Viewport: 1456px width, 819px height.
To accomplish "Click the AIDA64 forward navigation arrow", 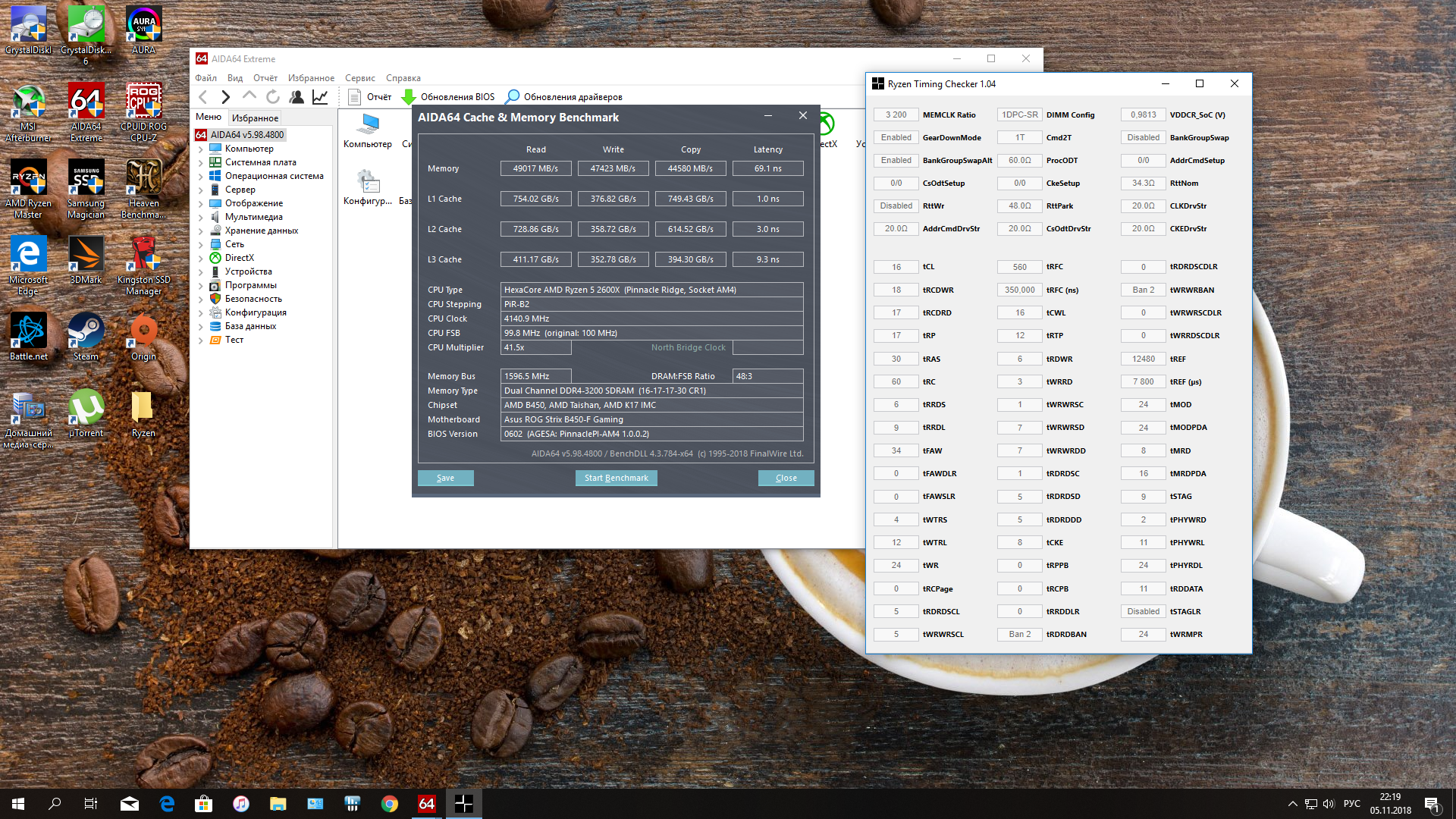I will tap(225, 97).
